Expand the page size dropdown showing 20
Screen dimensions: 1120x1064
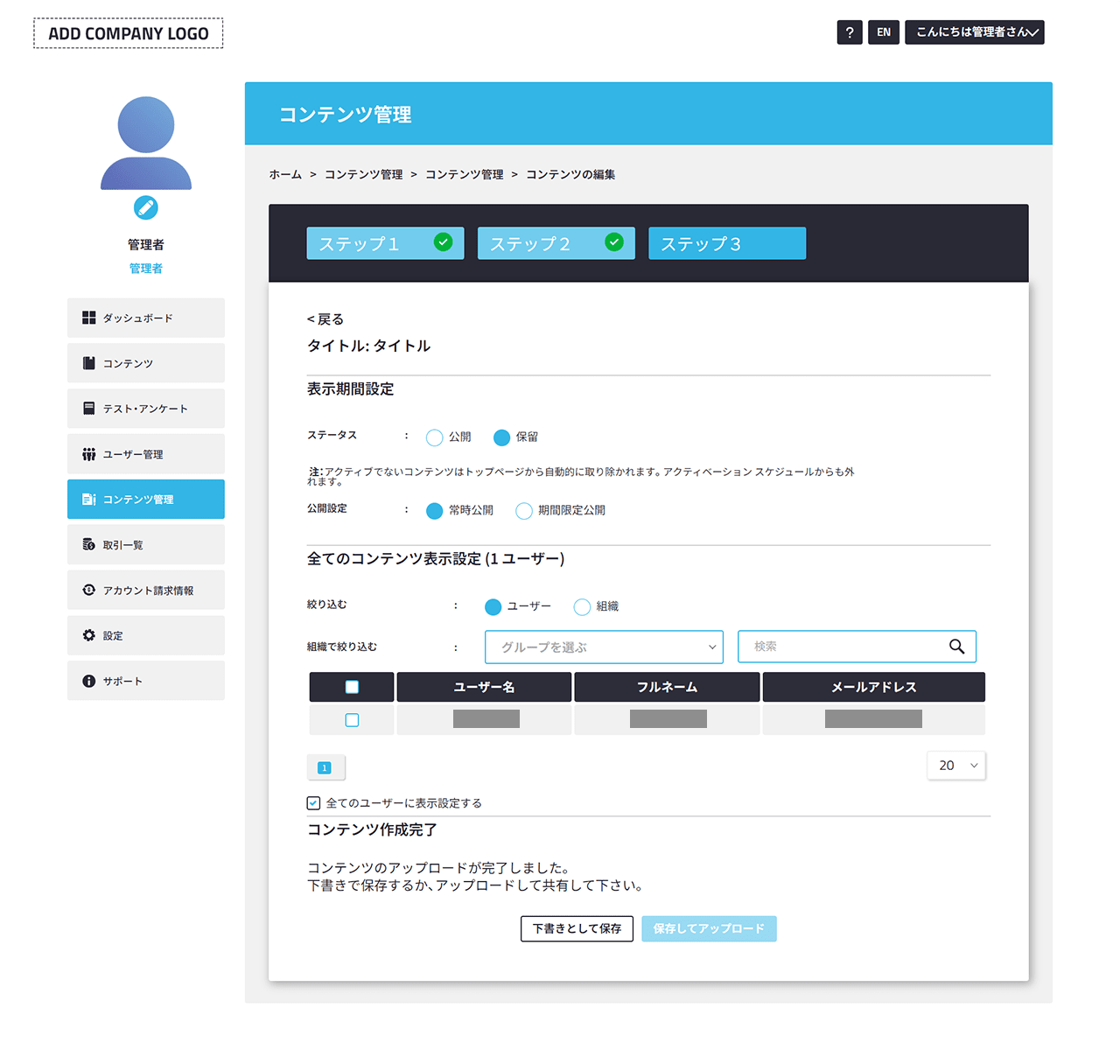point(955,765)
